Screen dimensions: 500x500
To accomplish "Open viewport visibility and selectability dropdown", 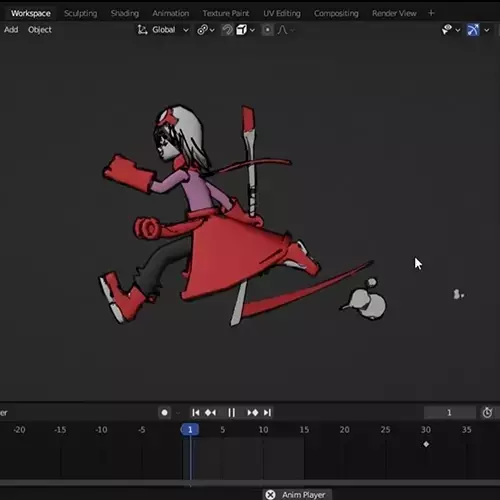I will (x=451, y=30).
